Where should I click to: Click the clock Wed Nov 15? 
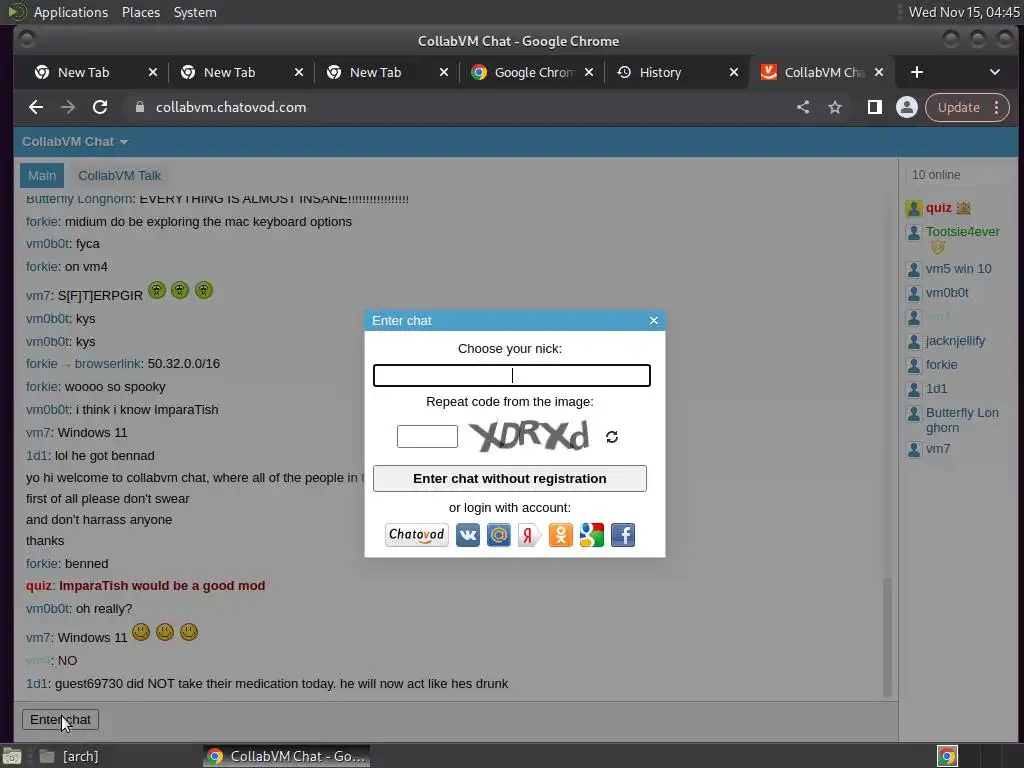[x=964, y=12]
